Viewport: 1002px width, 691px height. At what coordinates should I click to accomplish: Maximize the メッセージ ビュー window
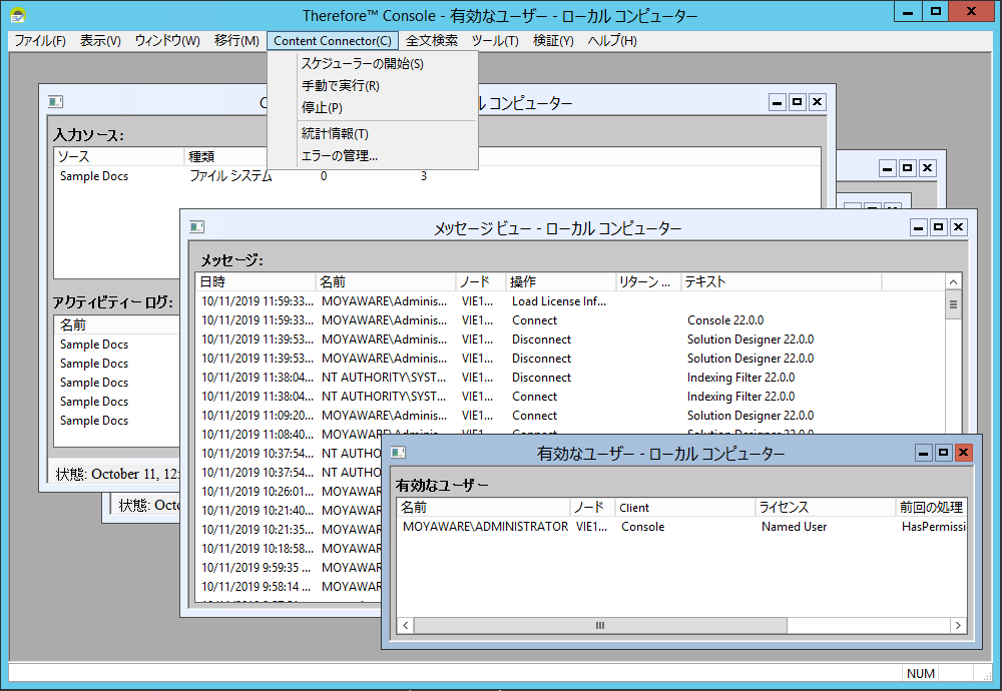(x=938, y=227)
